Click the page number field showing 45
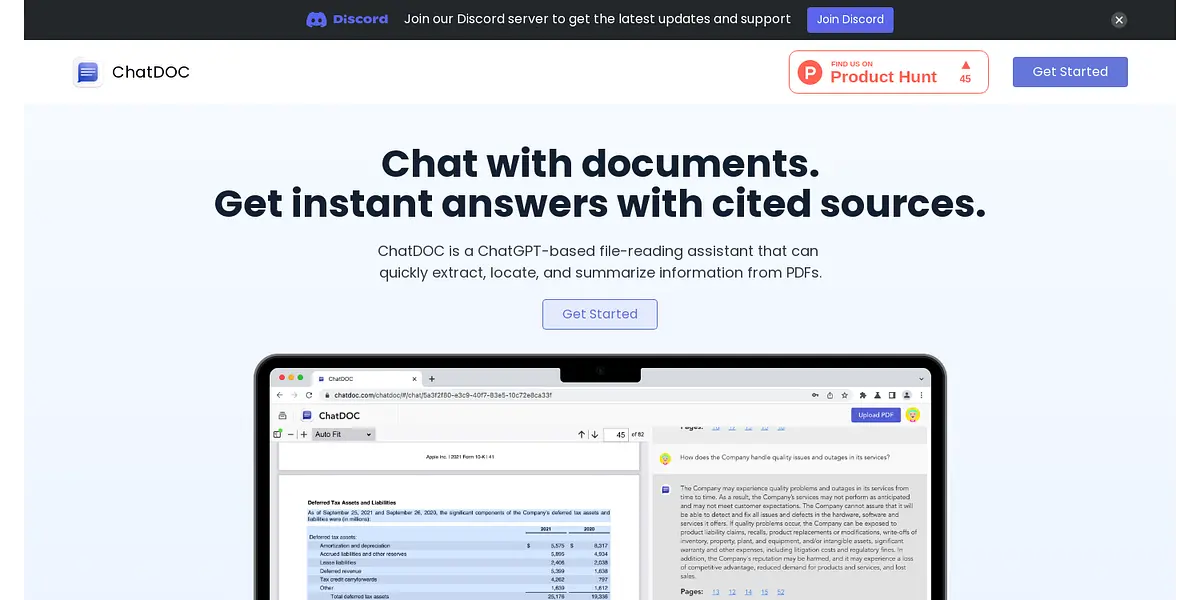Image resolution: width=1200 pixels, height=600 pixels. coord(619,435)
